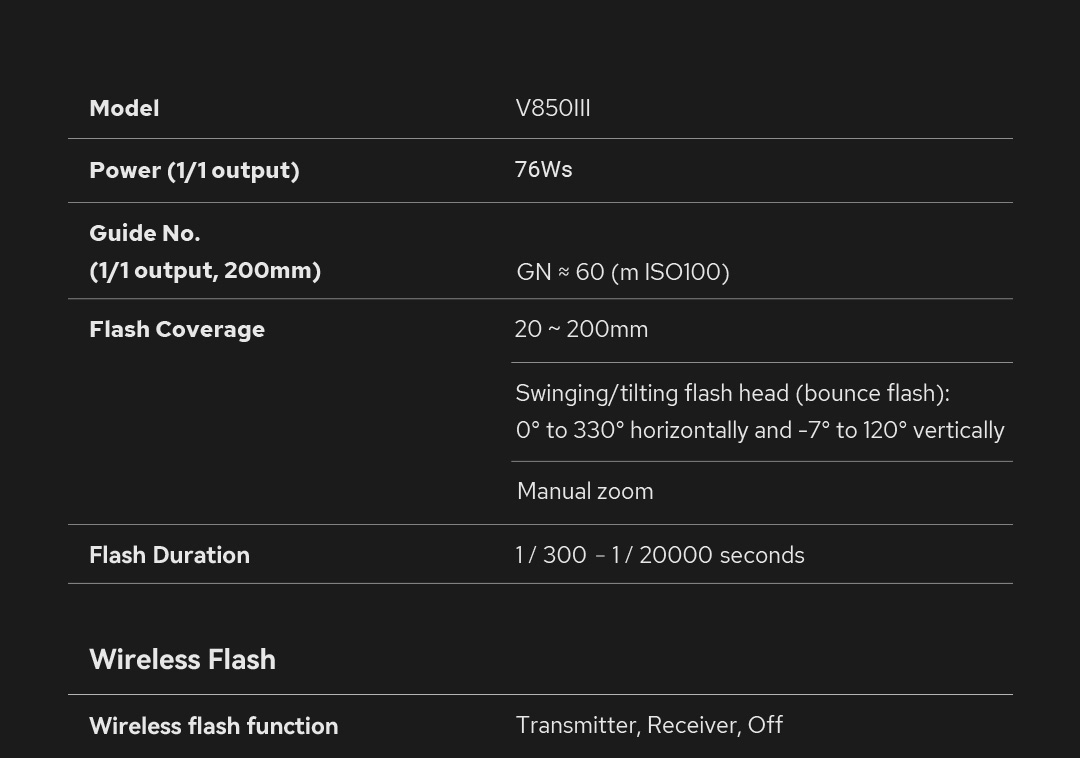Select the Manual zoom text
The height and width of the screenshot is (758, 1080).
[585, 491]
